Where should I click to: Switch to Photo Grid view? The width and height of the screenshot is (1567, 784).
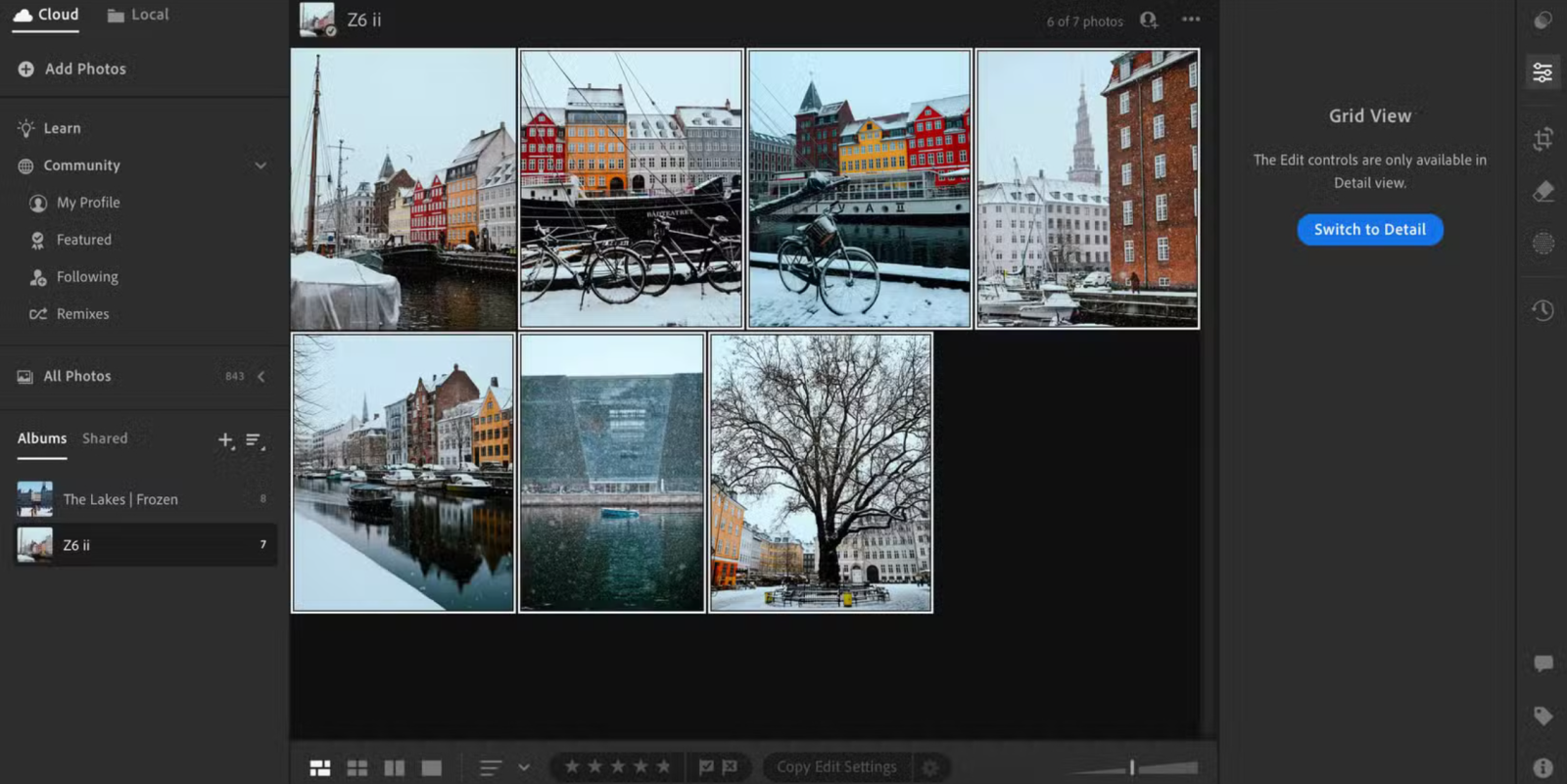click(x=320, y=768)
